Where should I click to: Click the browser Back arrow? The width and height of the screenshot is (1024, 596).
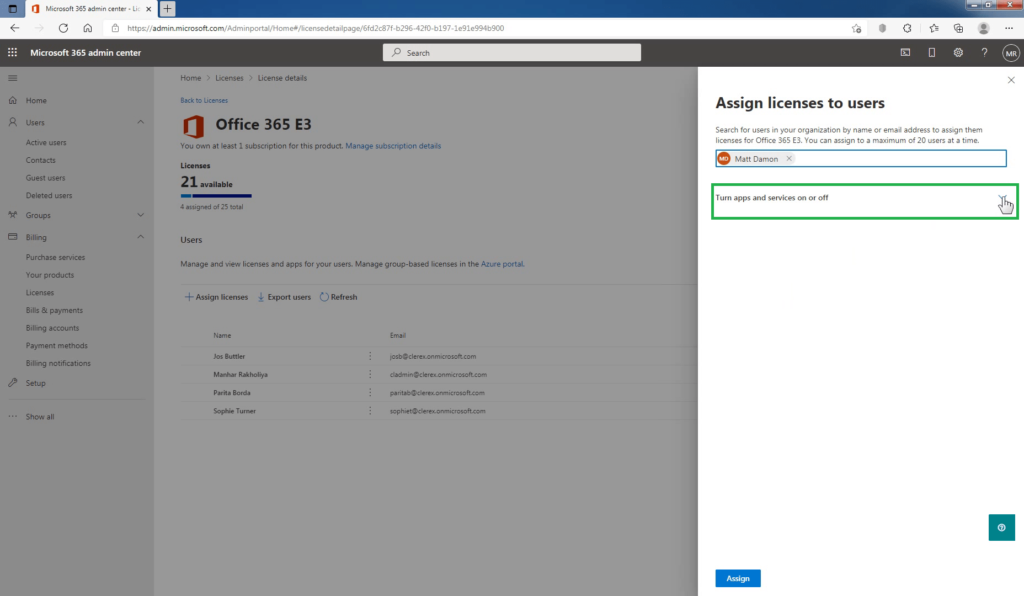[14, 28]
